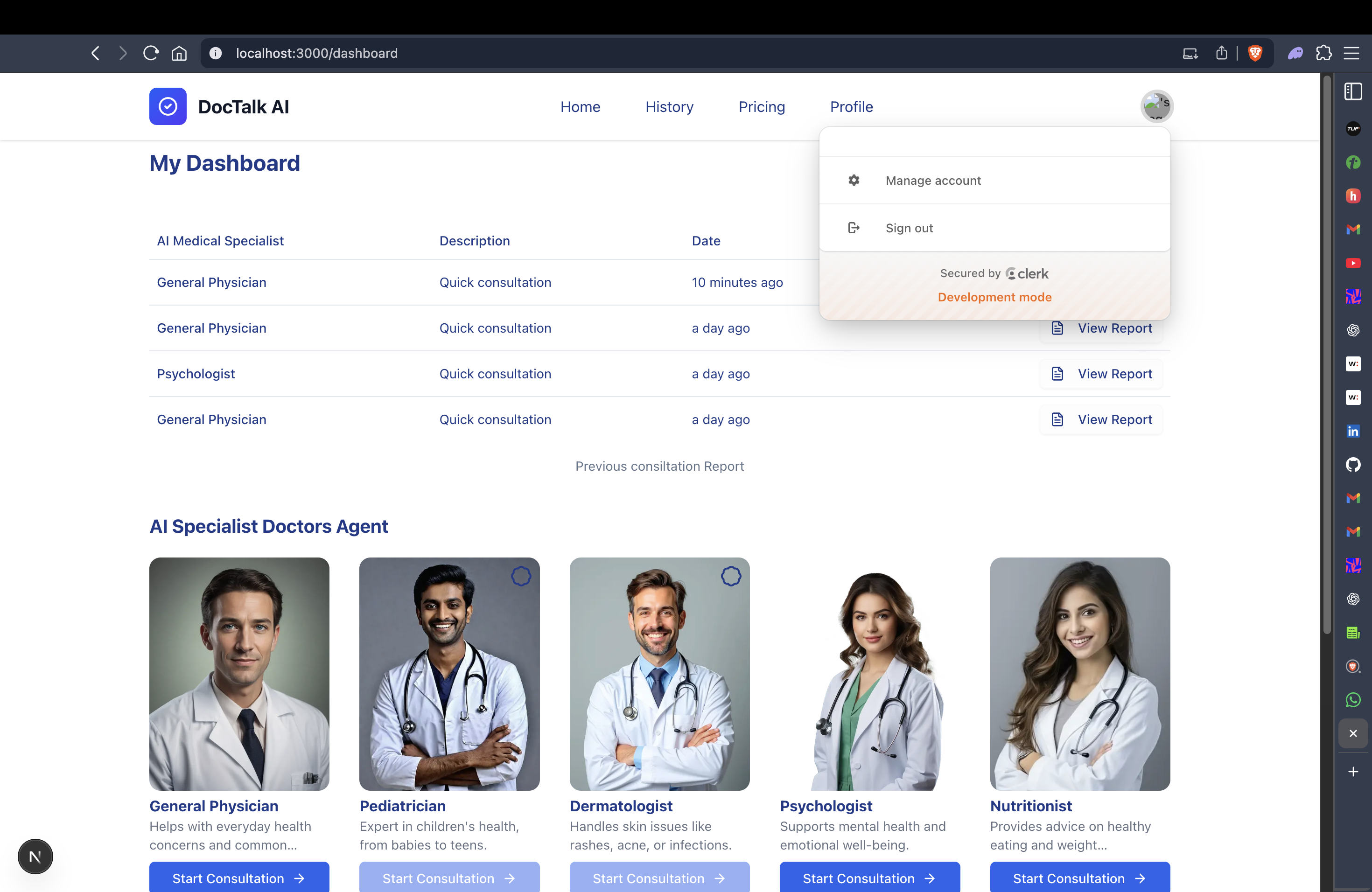The width and height of the screenshot is (1372, 892).
Task: Add a new sidebar item with the plus icon
Action: (1352, 772)
